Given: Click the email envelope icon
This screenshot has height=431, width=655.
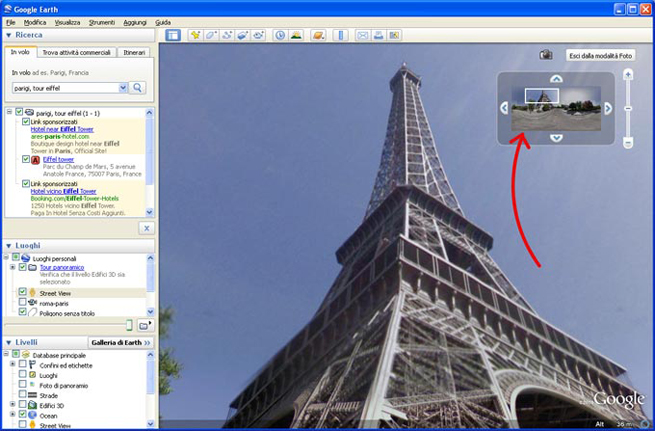Looking at the screenshot, I should click(x=363, y=35).
